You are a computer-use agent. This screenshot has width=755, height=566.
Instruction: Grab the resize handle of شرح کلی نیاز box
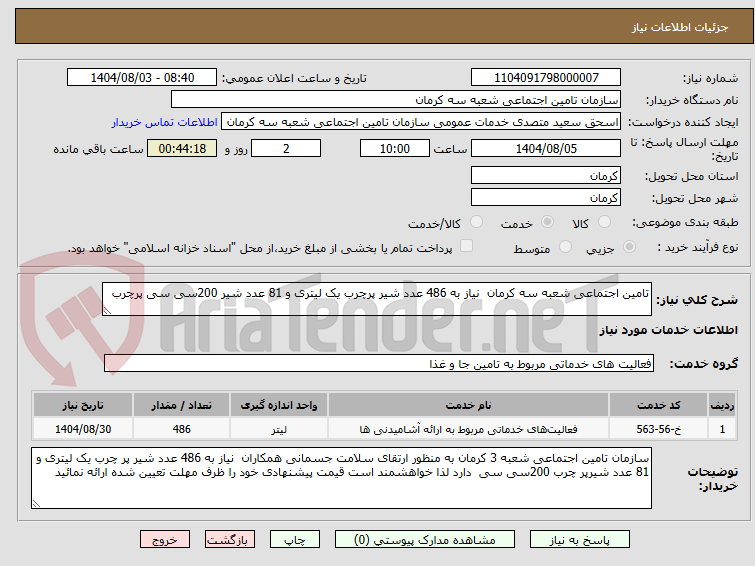coord(107,311)
